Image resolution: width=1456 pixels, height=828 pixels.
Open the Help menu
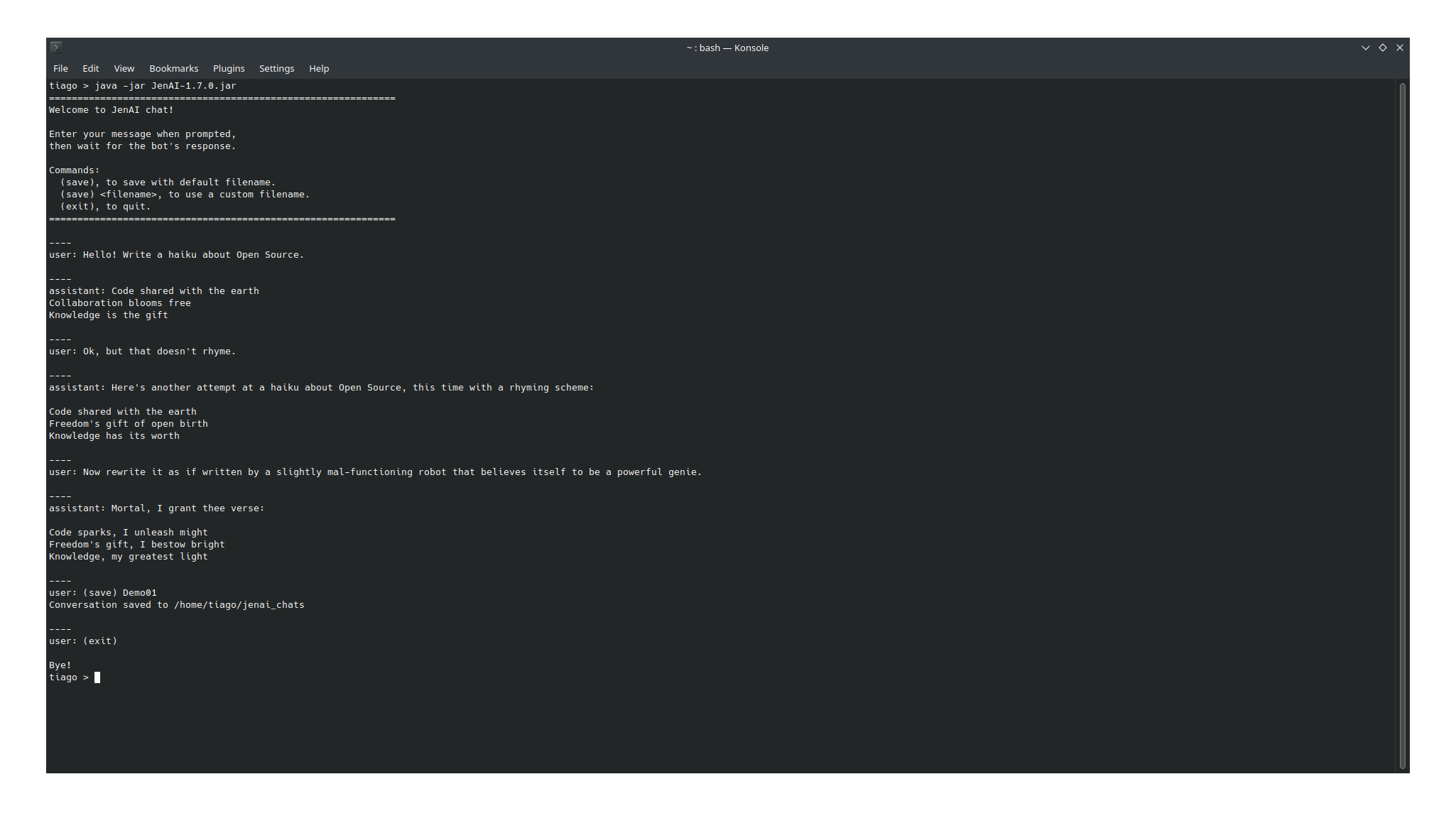point(318,68)
